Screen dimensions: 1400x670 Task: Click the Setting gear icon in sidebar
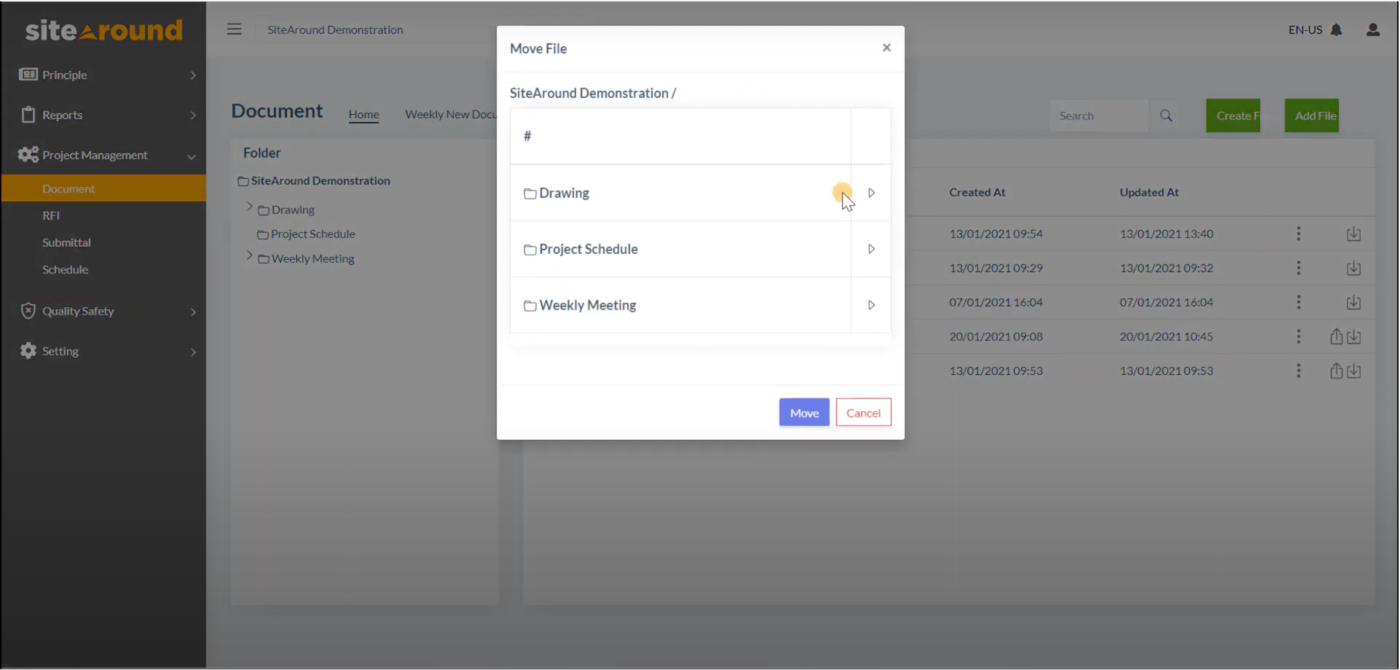click(27, 351)
